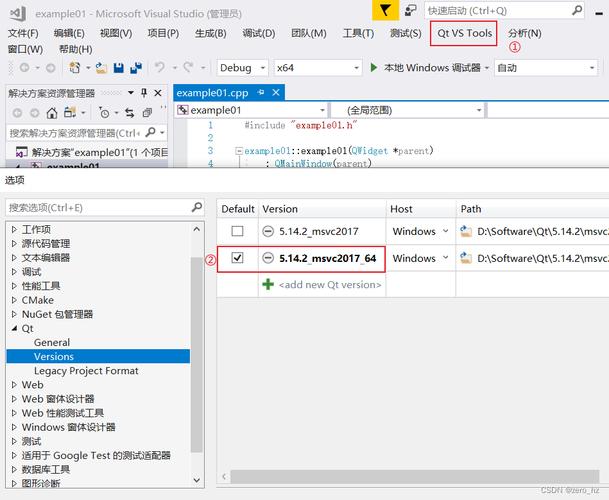Expand the 文本编辑器 options node
The width and height of the screenshot is (609, 500).
[14, 258]
